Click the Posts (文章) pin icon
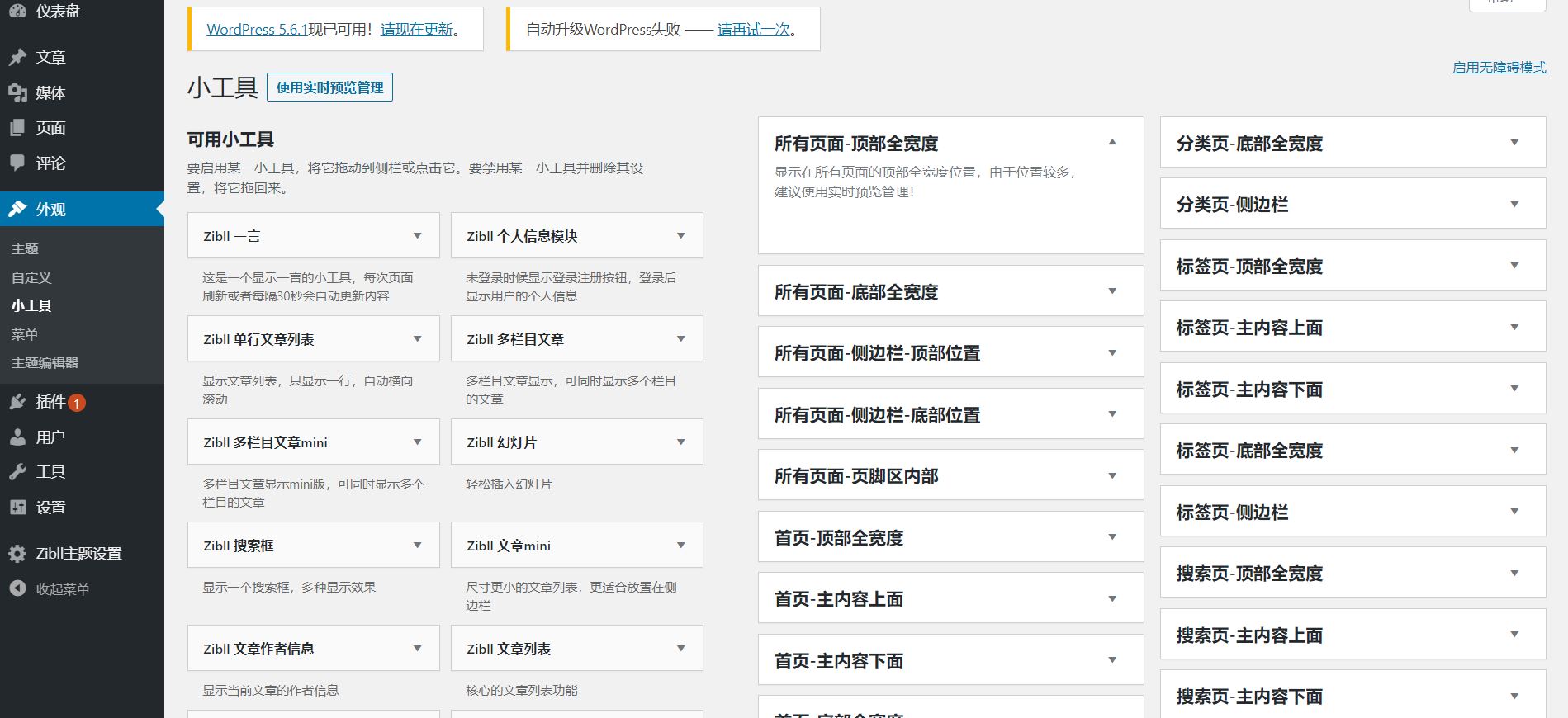 17,57
